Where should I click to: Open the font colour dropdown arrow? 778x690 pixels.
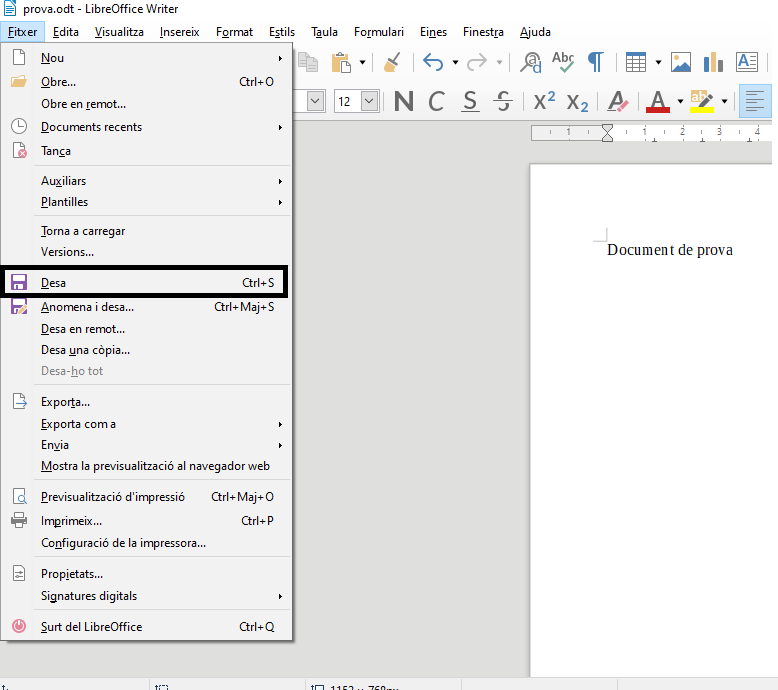[x=680, y=102]
